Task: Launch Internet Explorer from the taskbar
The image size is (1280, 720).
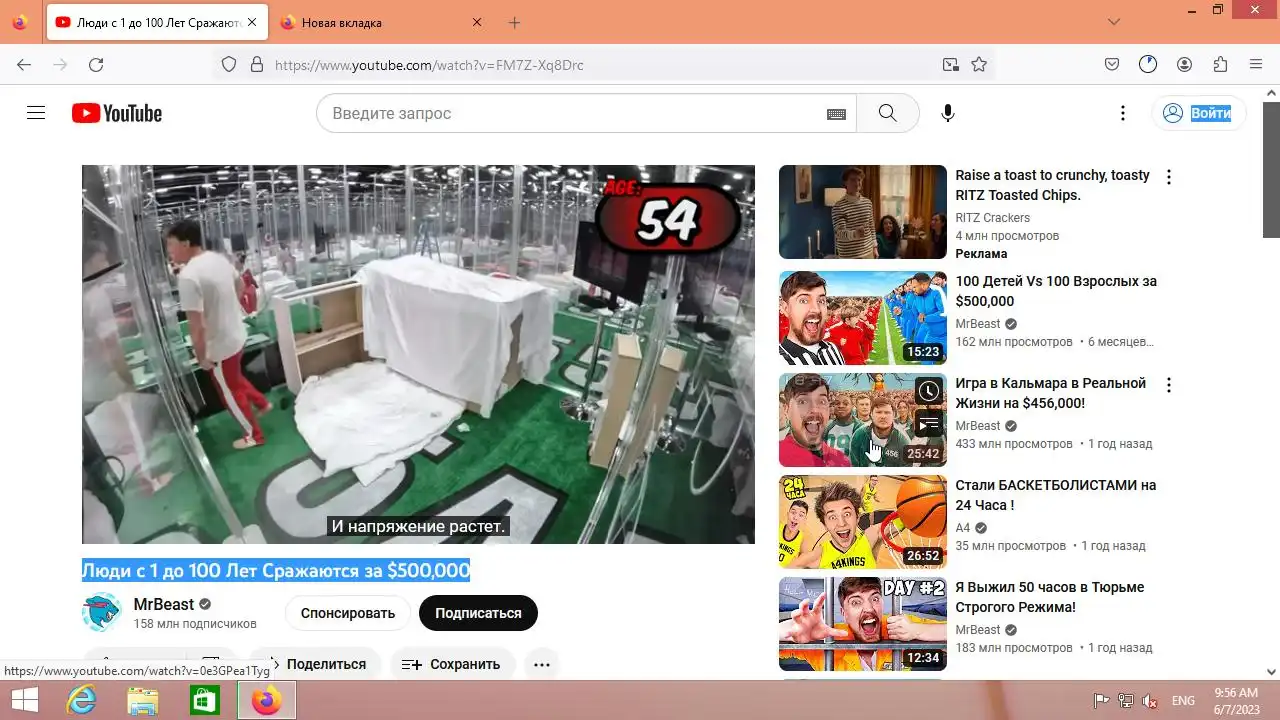Action: coord(82,700)
